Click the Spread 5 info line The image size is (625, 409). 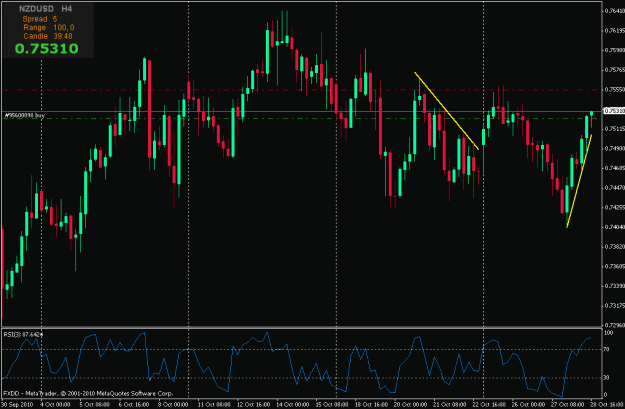[x=40, y=19]
